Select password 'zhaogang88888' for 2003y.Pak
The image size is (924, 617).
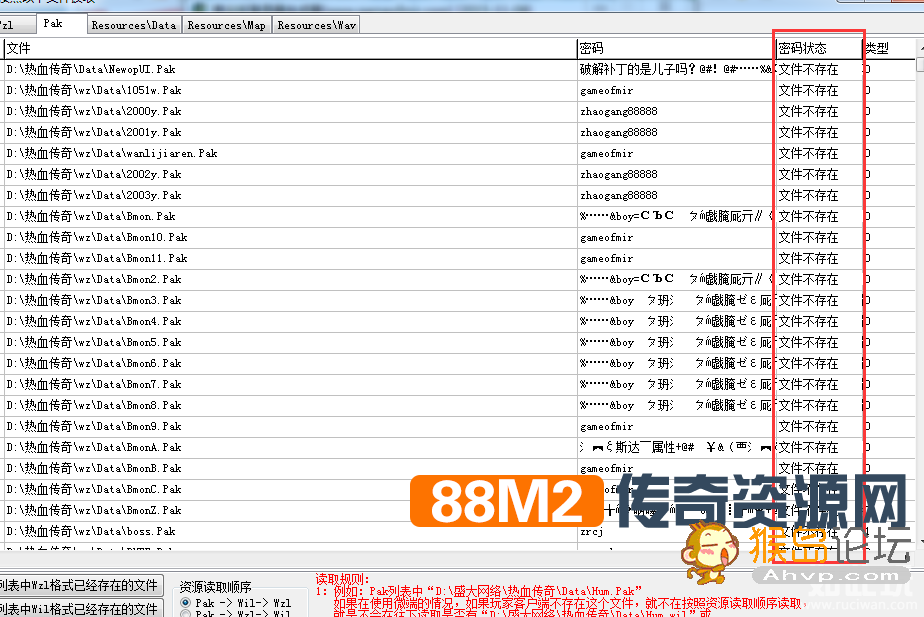619,196
